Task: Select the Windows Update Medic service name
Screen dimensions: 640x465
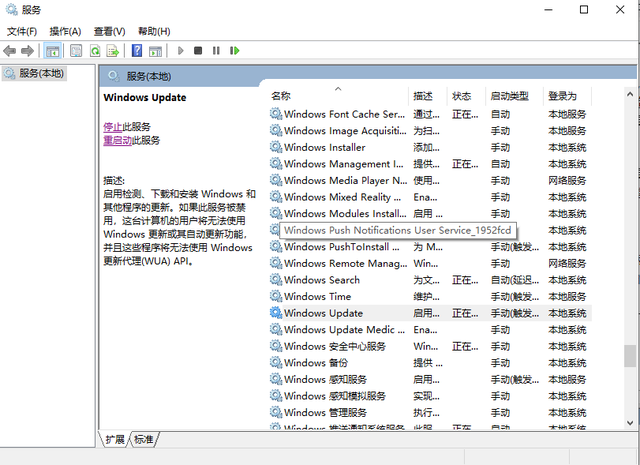Action: pos(344,330)
